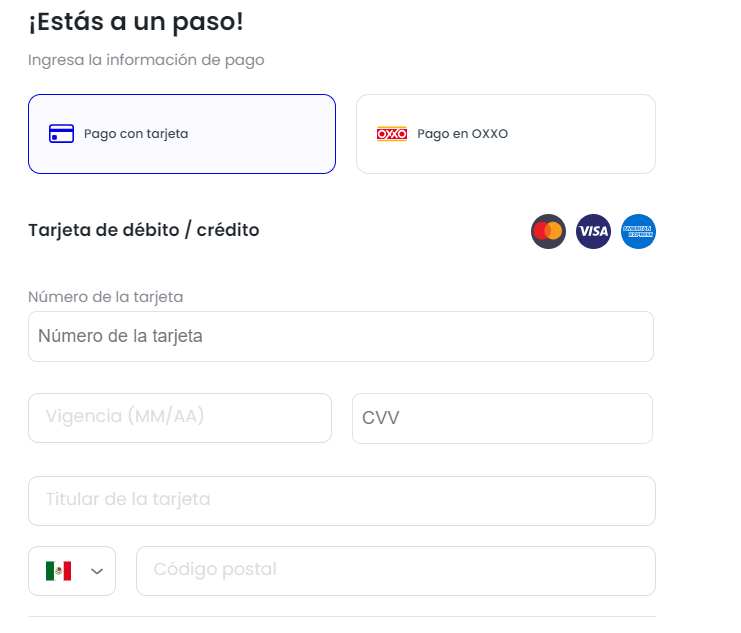Click the Mastercard logo
Screen dimensions: 741x633
tap(548, 232)
